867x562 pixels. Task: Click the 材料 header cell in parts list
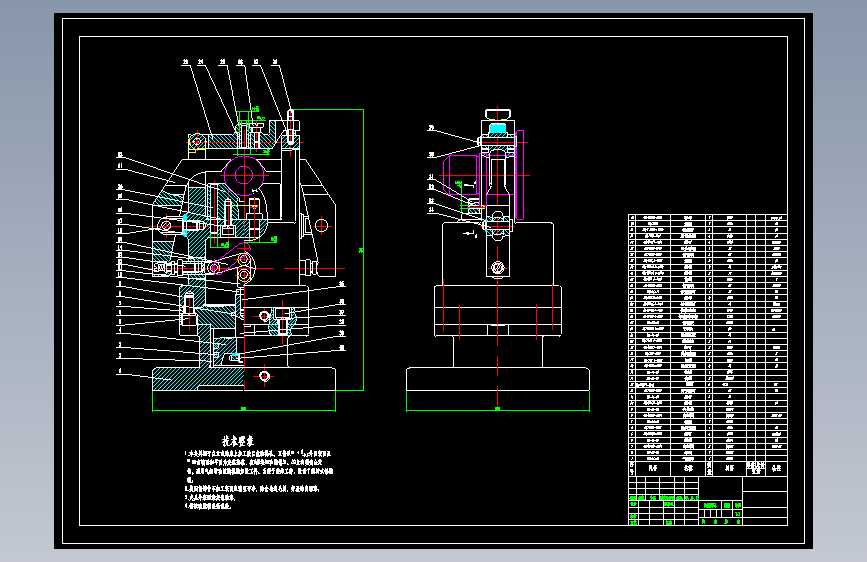coord(730,468)
